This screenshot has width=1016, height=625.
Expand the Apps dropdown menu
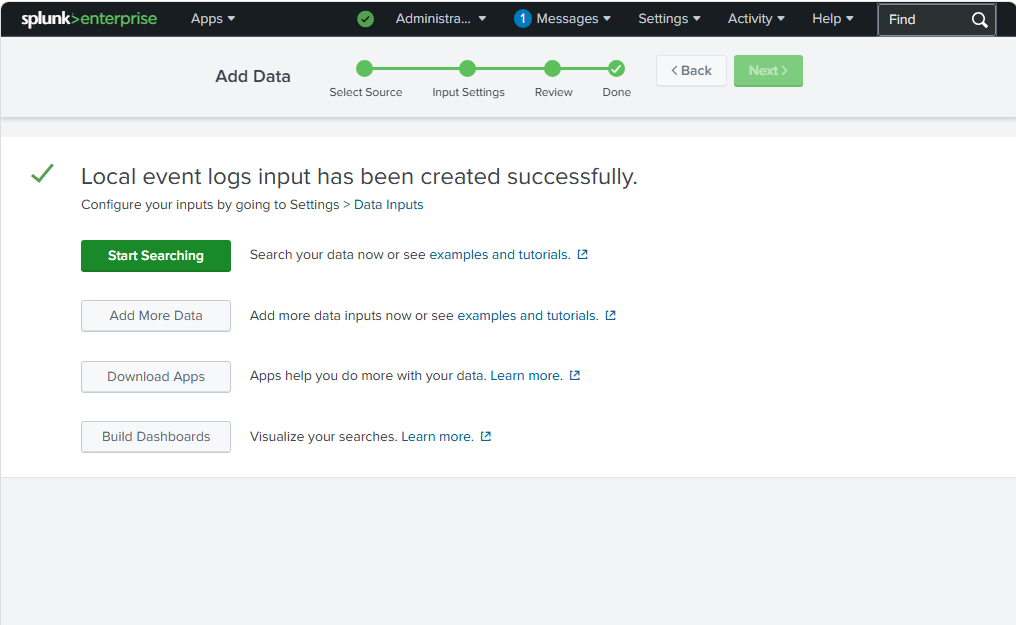[x=213, y=19]
